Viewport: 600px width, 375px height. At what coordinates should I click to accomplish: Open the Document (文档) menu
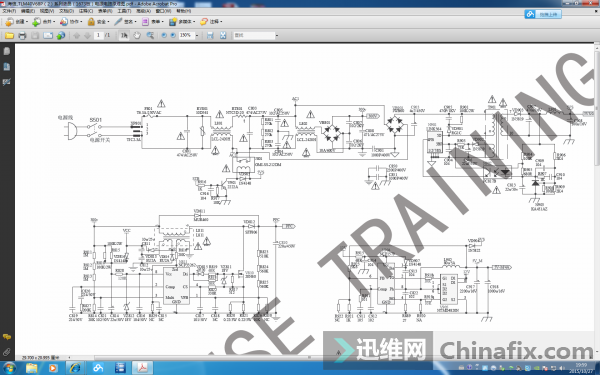[66, 11]
